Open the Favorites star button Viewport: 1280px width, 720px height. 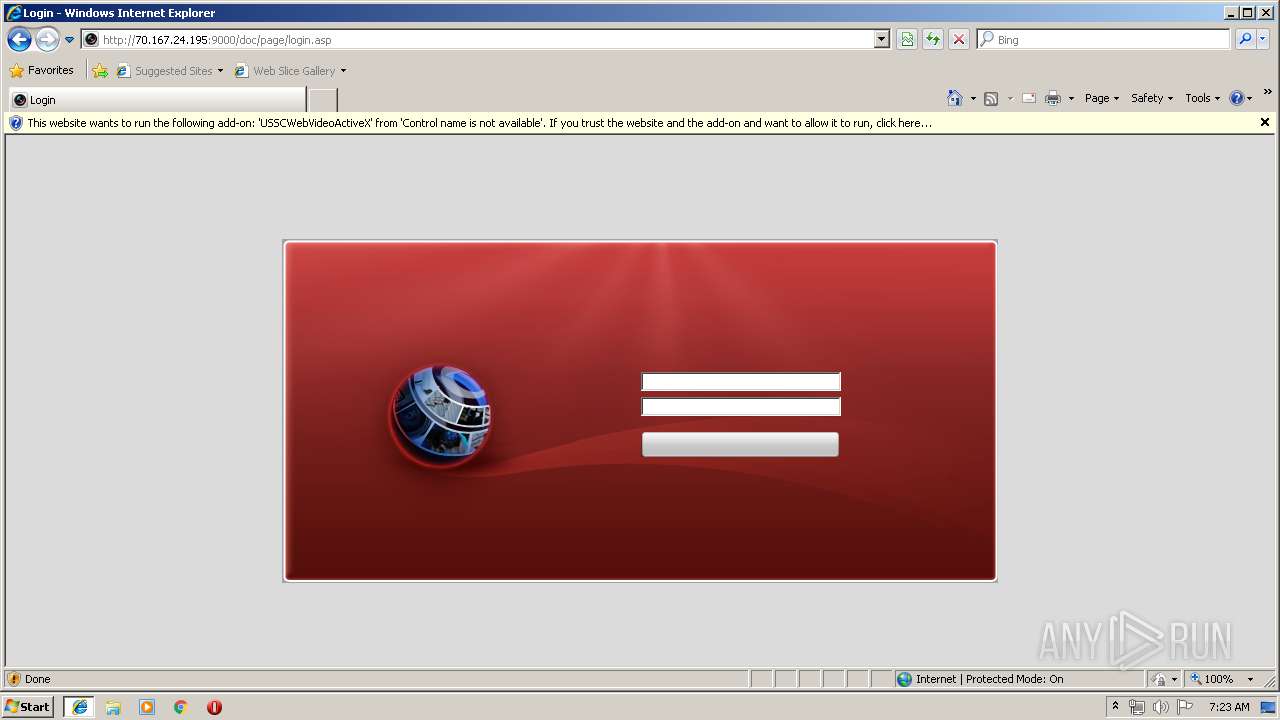(41, 71)
